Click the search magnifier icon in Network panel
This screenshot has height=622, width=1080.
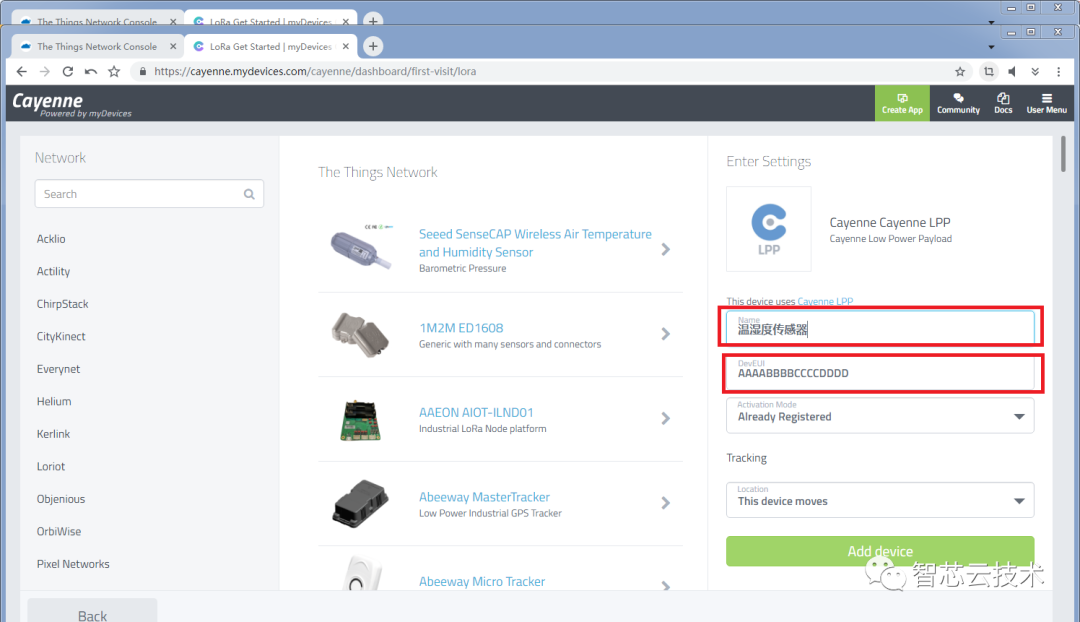pyautogui.click(x=249, y=194)
